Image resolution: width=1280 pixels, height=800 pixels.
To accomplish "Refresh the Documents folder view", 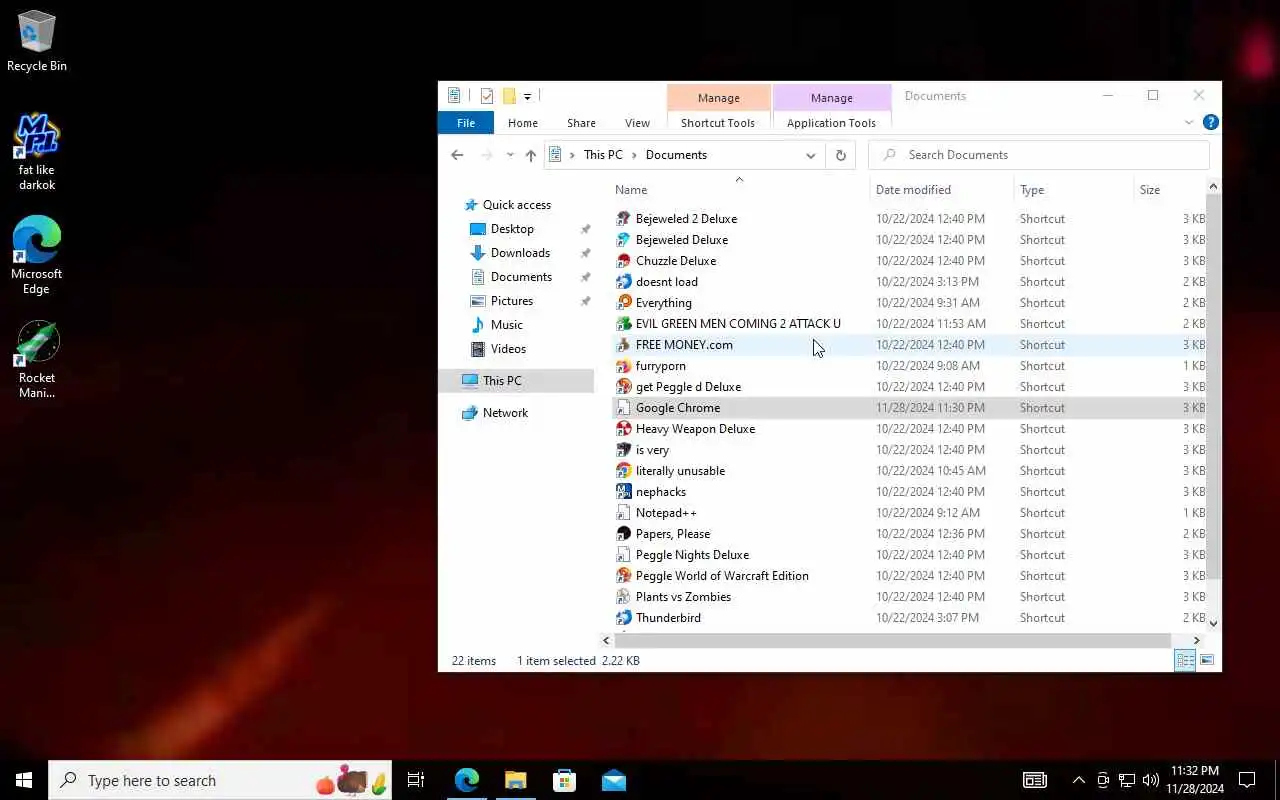I will click(x=840, y=155).
